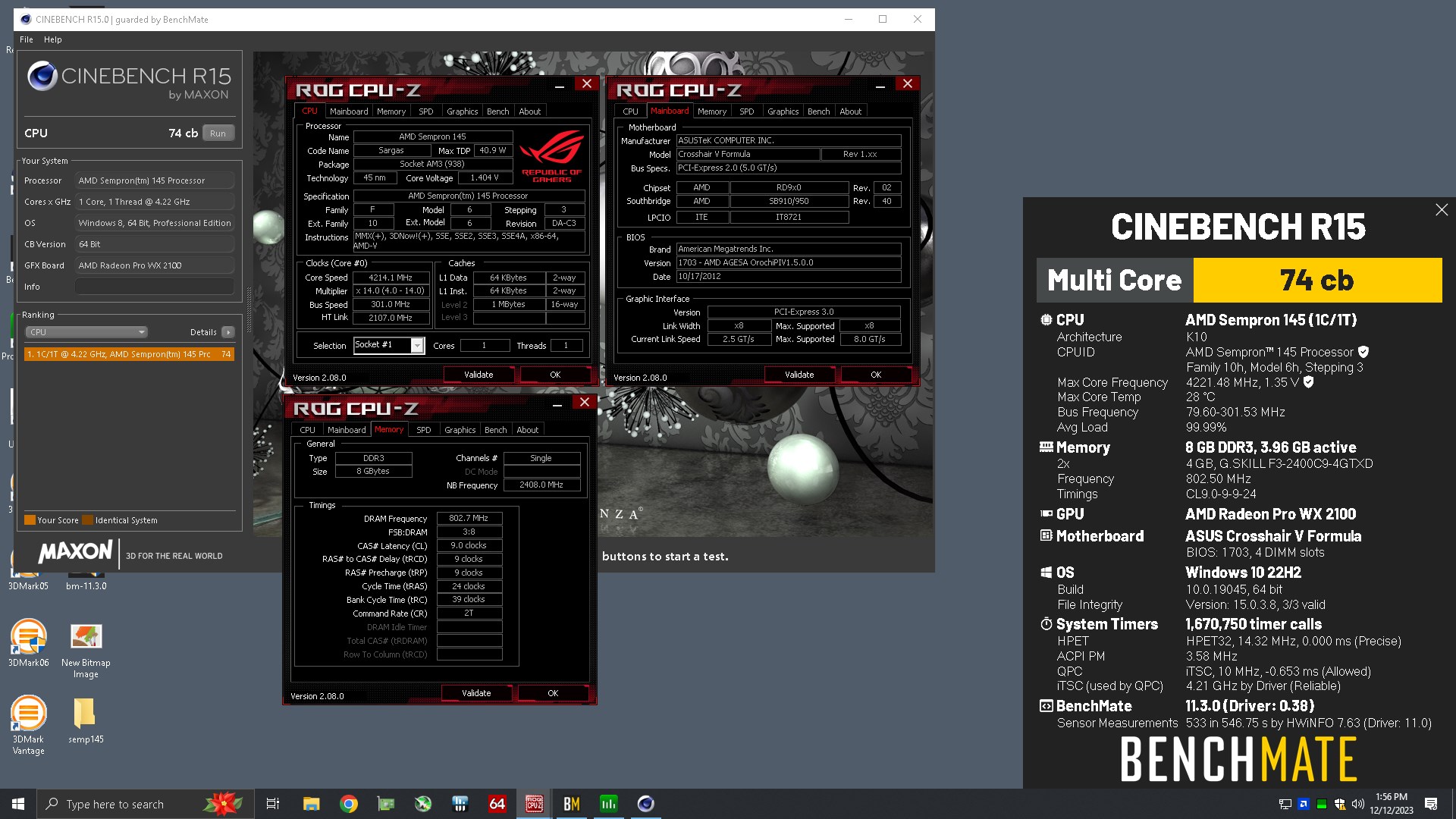Maximize the Cinebench R15 window

click(883, 20)
